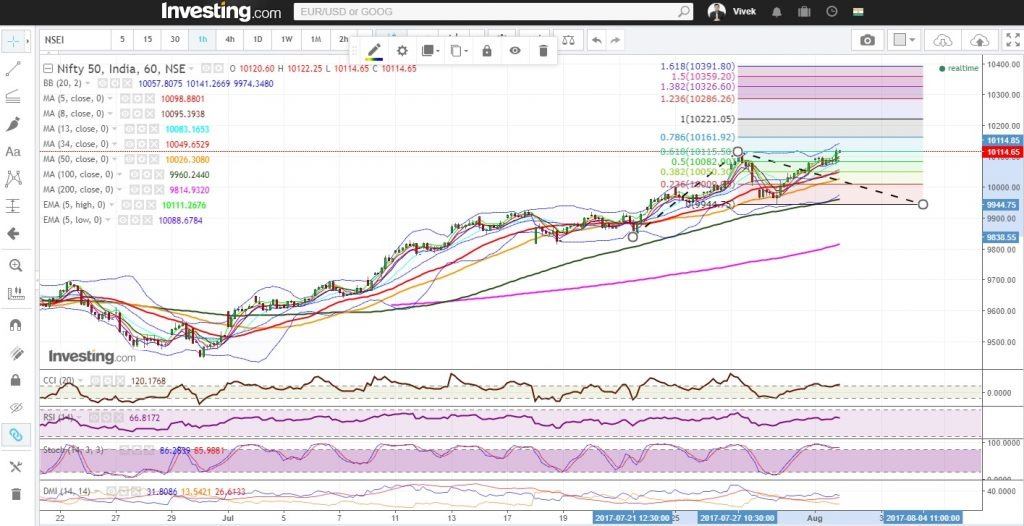The width and height of the screenshot is (1024, 526).
Task: Open CCI (20) indicator dropdown arrow
Action: 80,380
